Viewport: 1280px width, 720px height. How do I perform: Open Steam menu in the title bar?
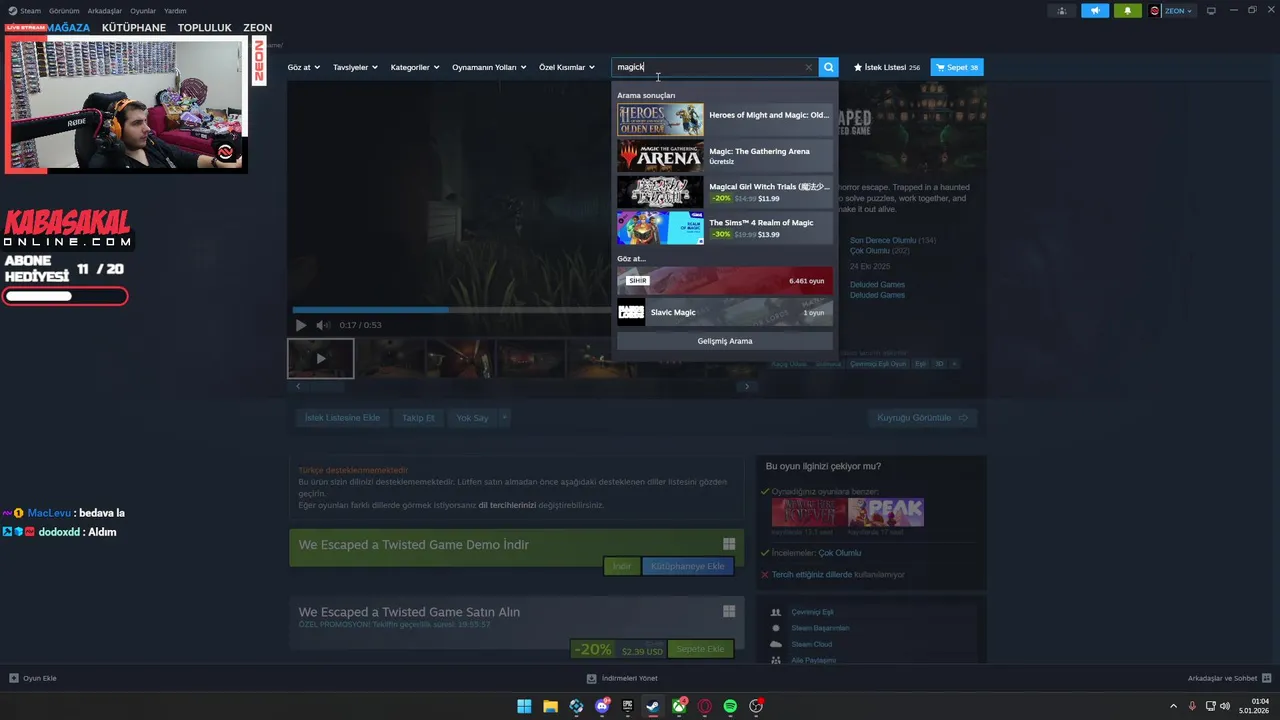pos(25,11)
